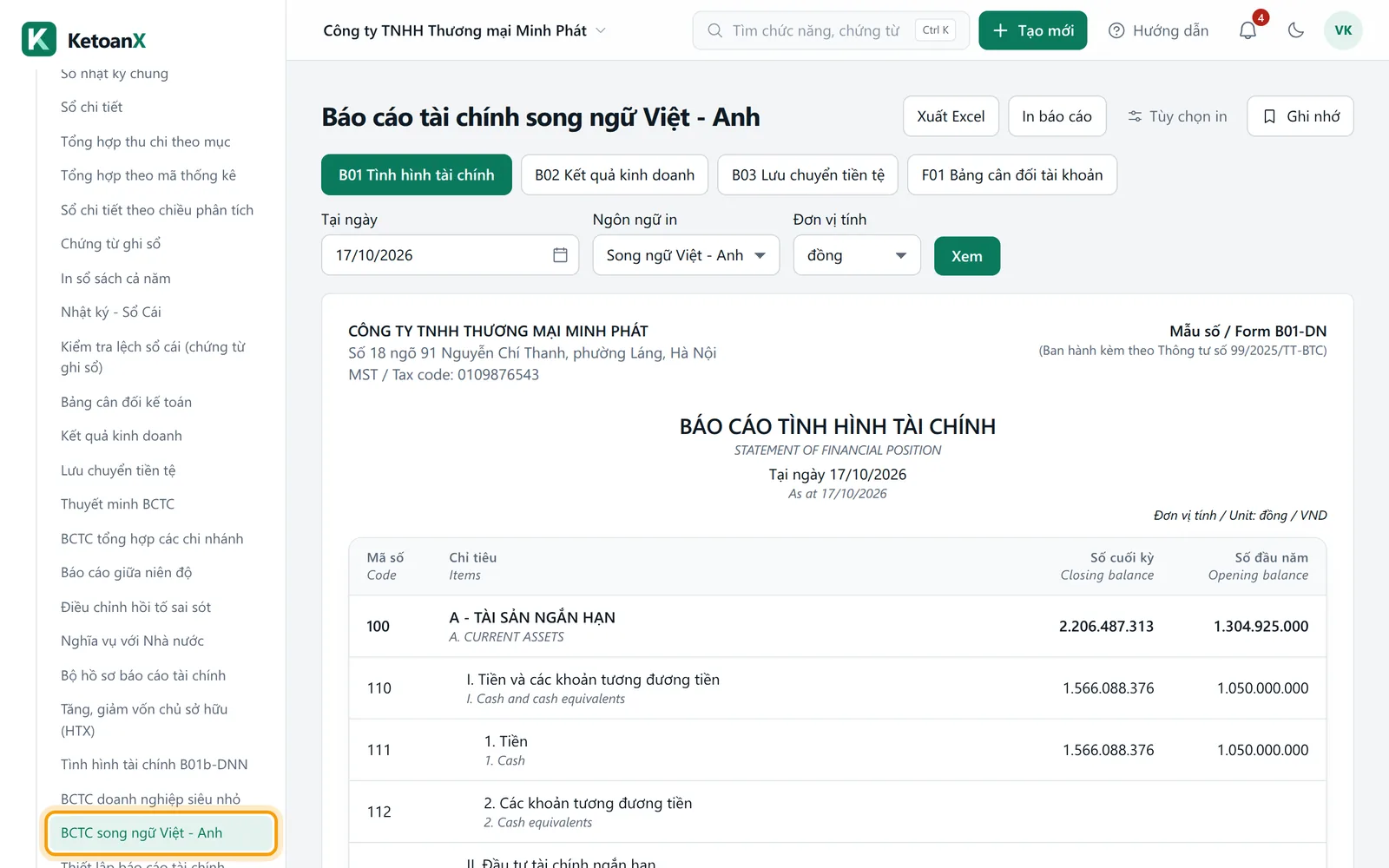Click closing balance 2.206.487.313

click(1106, 626)
